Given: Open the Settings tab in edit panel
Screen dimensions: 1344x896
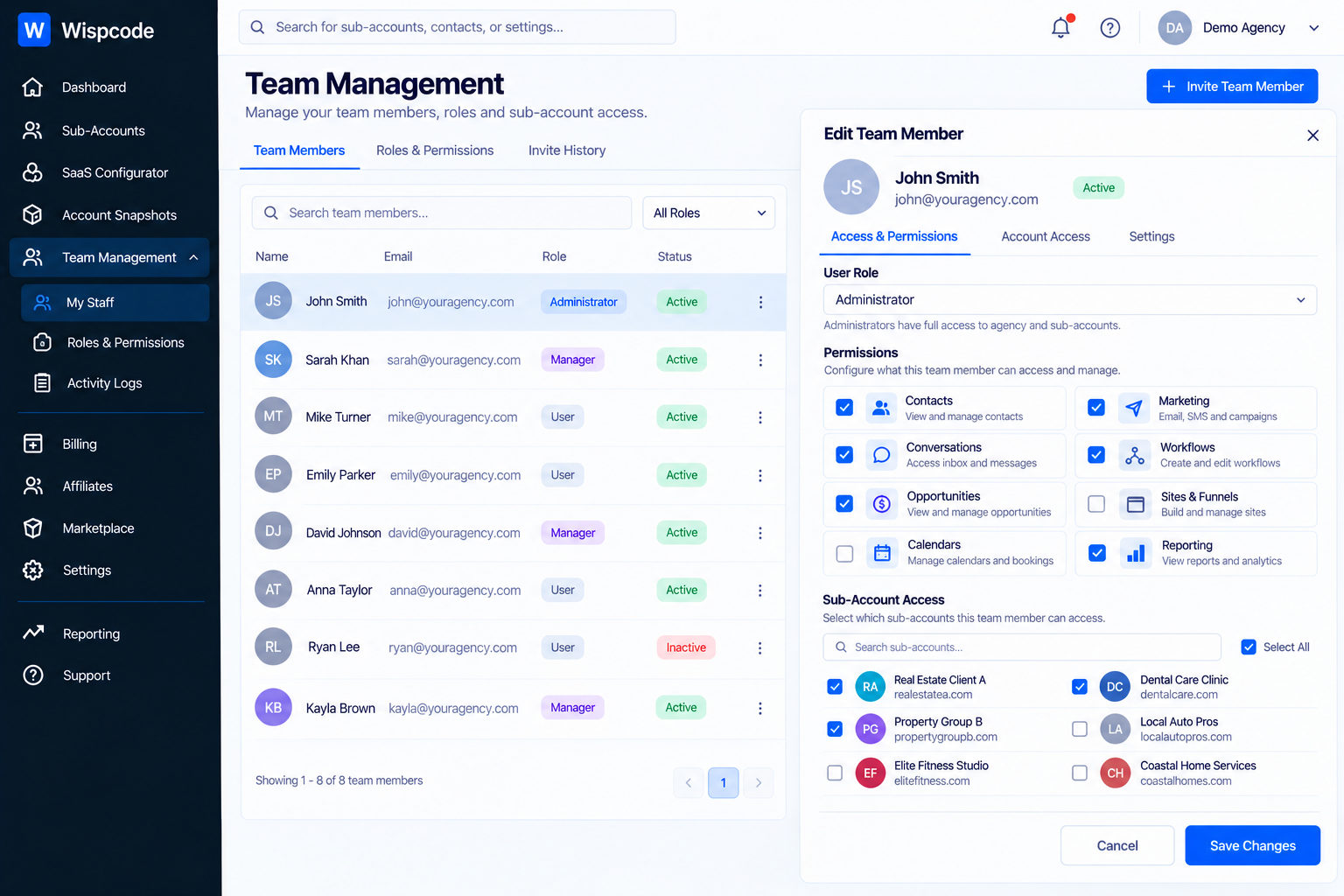Looking at the screenshot, I should point(1151,236).
